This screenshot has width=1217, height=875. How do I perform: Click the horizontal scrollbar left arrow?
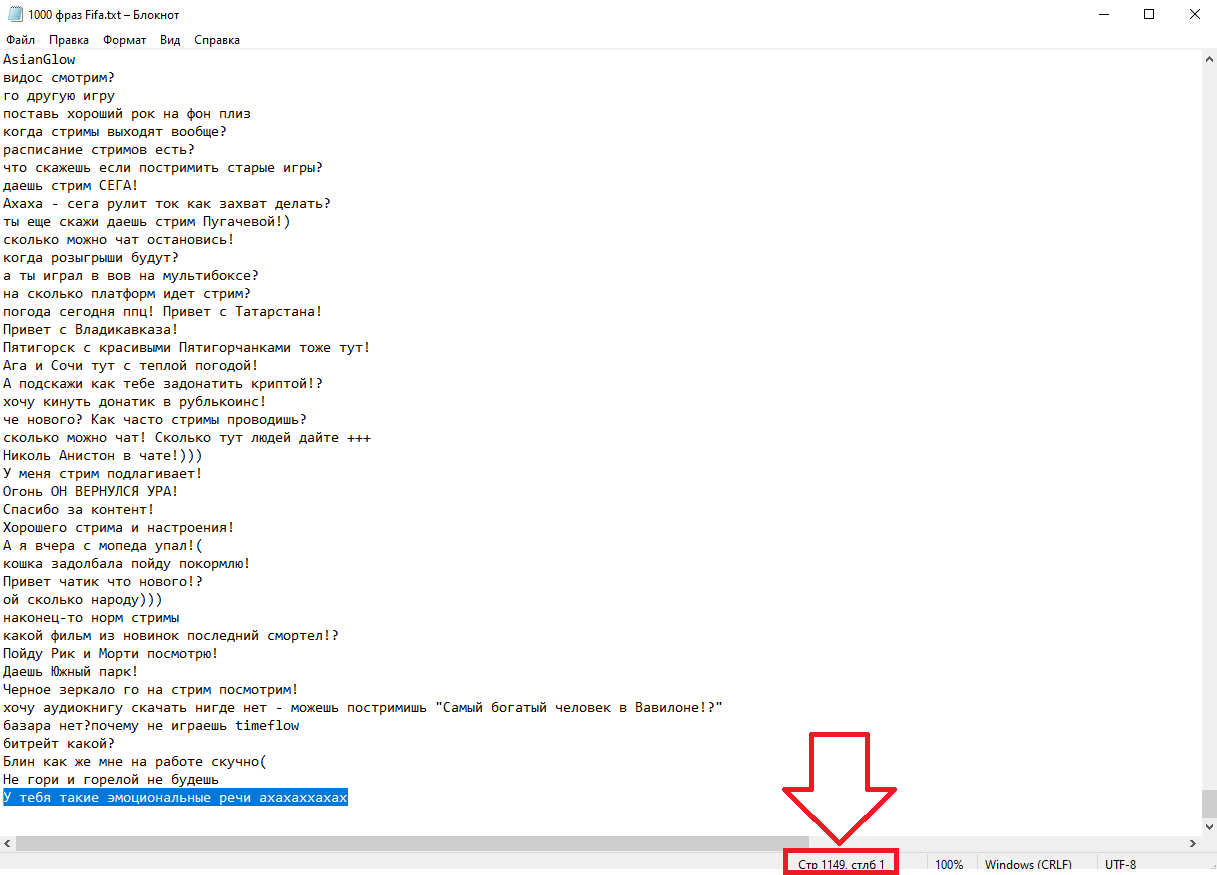click(8, 844)
